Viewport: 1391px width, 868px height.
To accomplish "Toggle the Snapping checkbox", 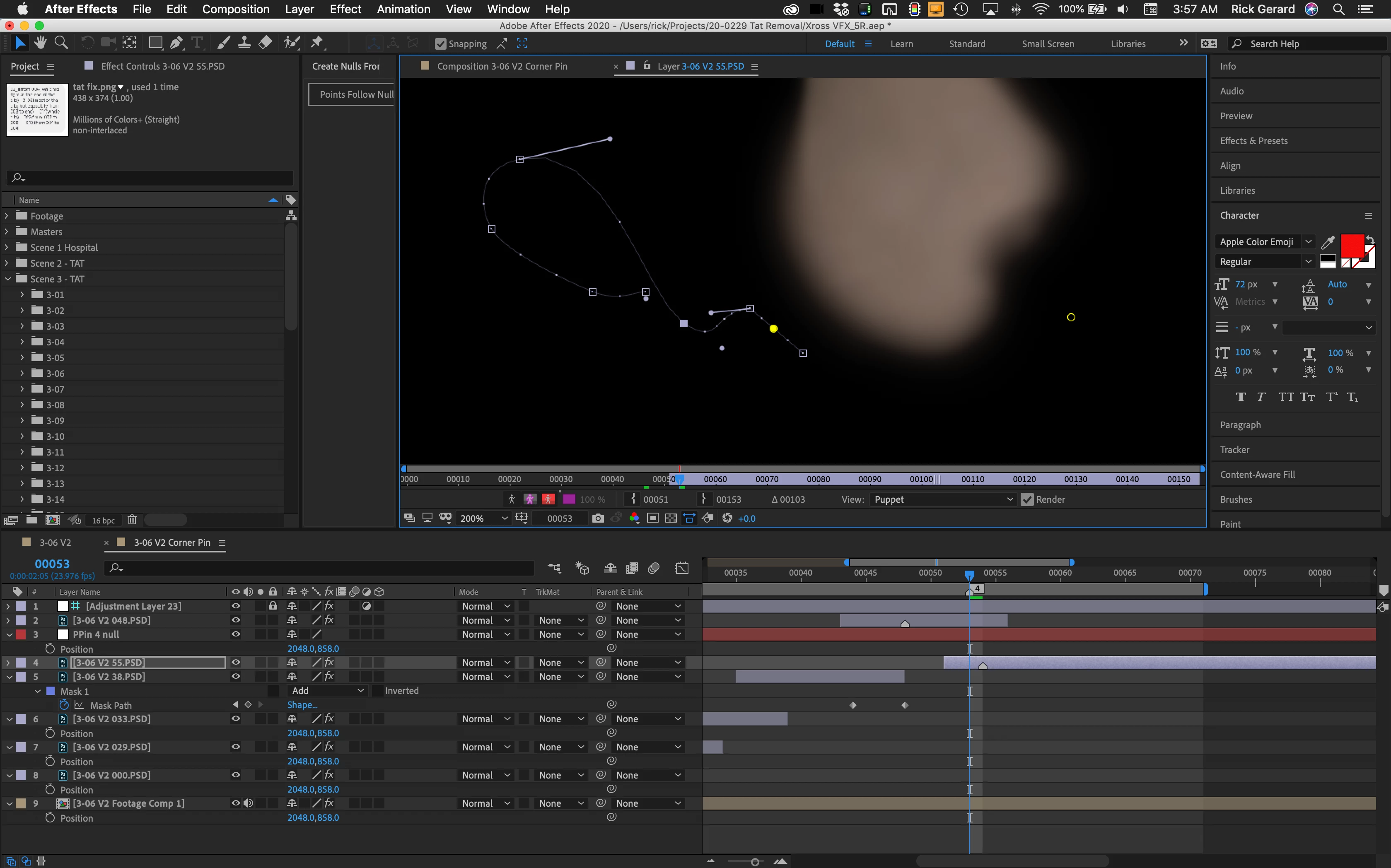I will point(440,44).
